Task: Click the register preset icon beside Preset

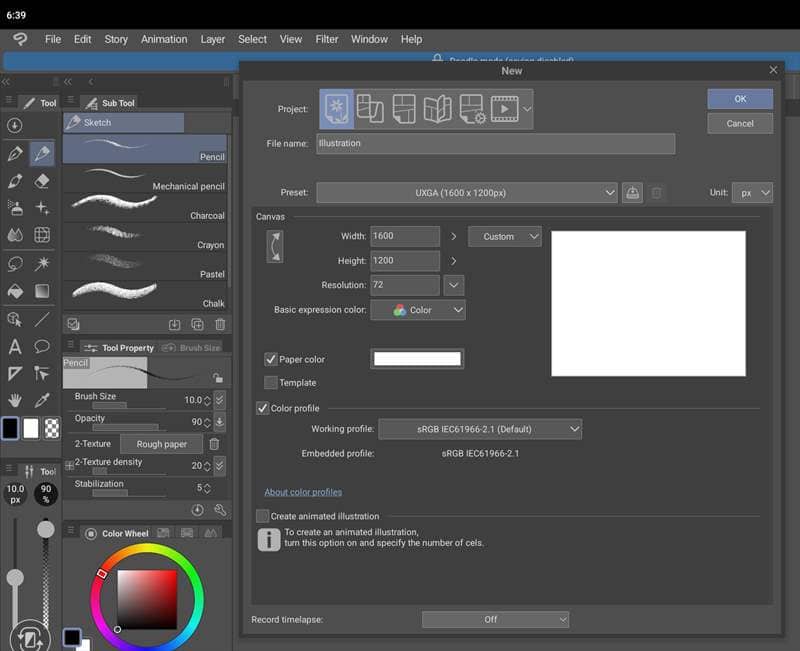Action: (x=632, y=193)
